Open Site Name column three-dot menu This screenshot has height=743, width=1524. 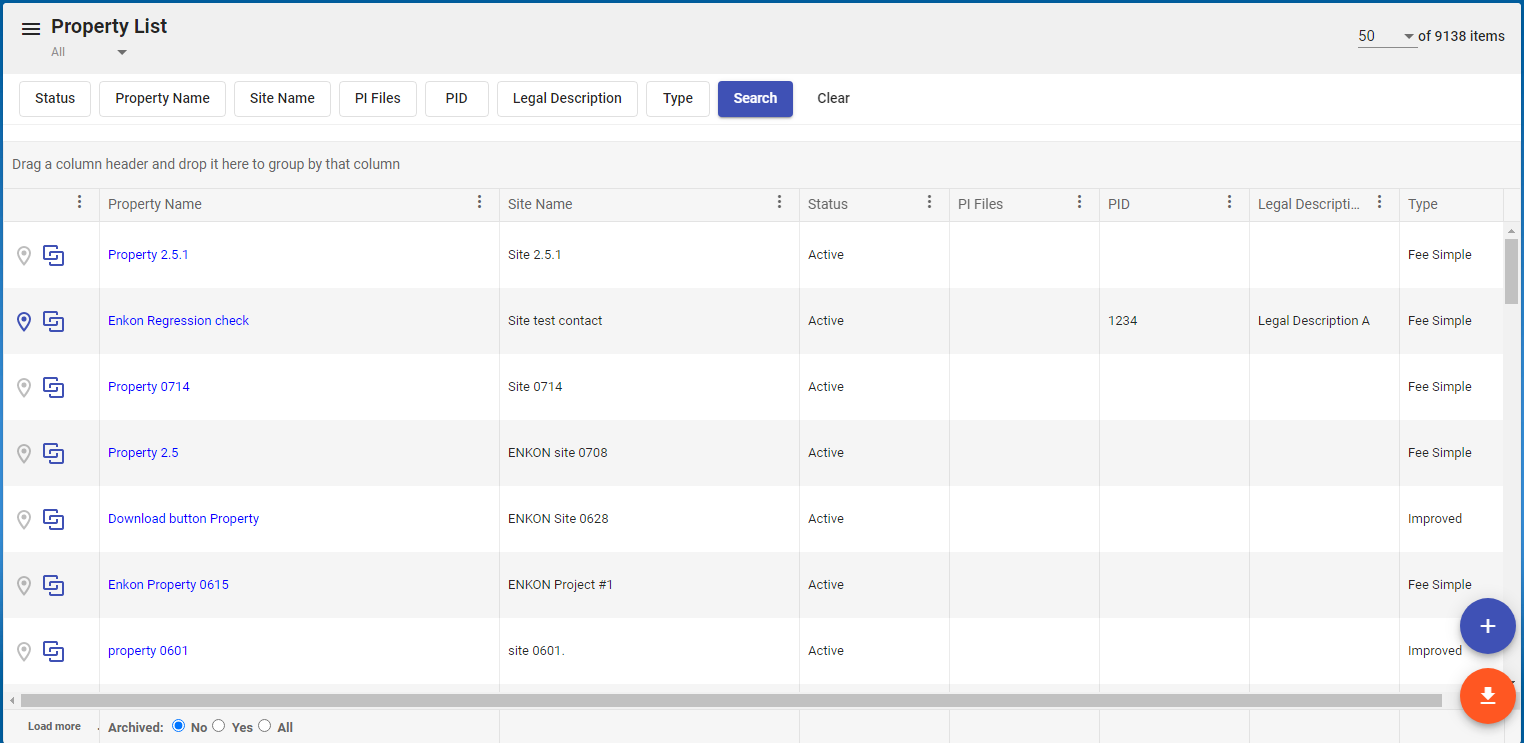click(x=780, y=203)
